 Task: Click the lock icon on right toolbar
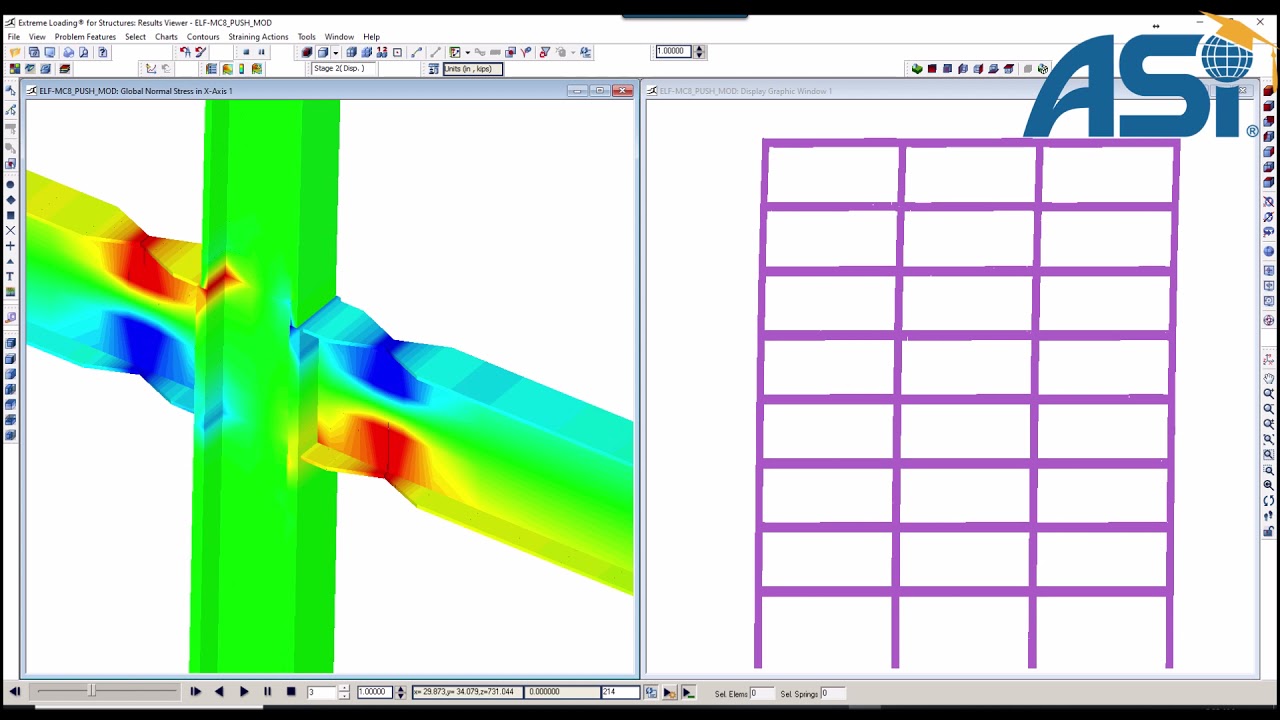click(x=1269, y=531)
